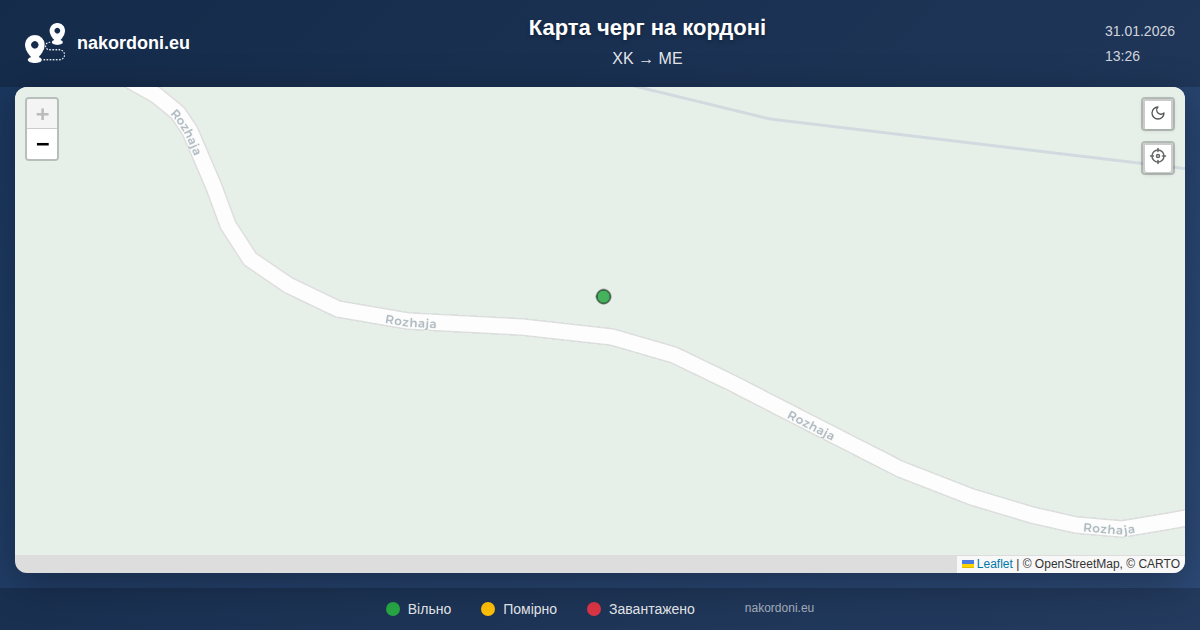This screenshot has width=1200, height=630.
Task: Click the nakordoni.eu map pin logo icon
Action: [45, 43]
